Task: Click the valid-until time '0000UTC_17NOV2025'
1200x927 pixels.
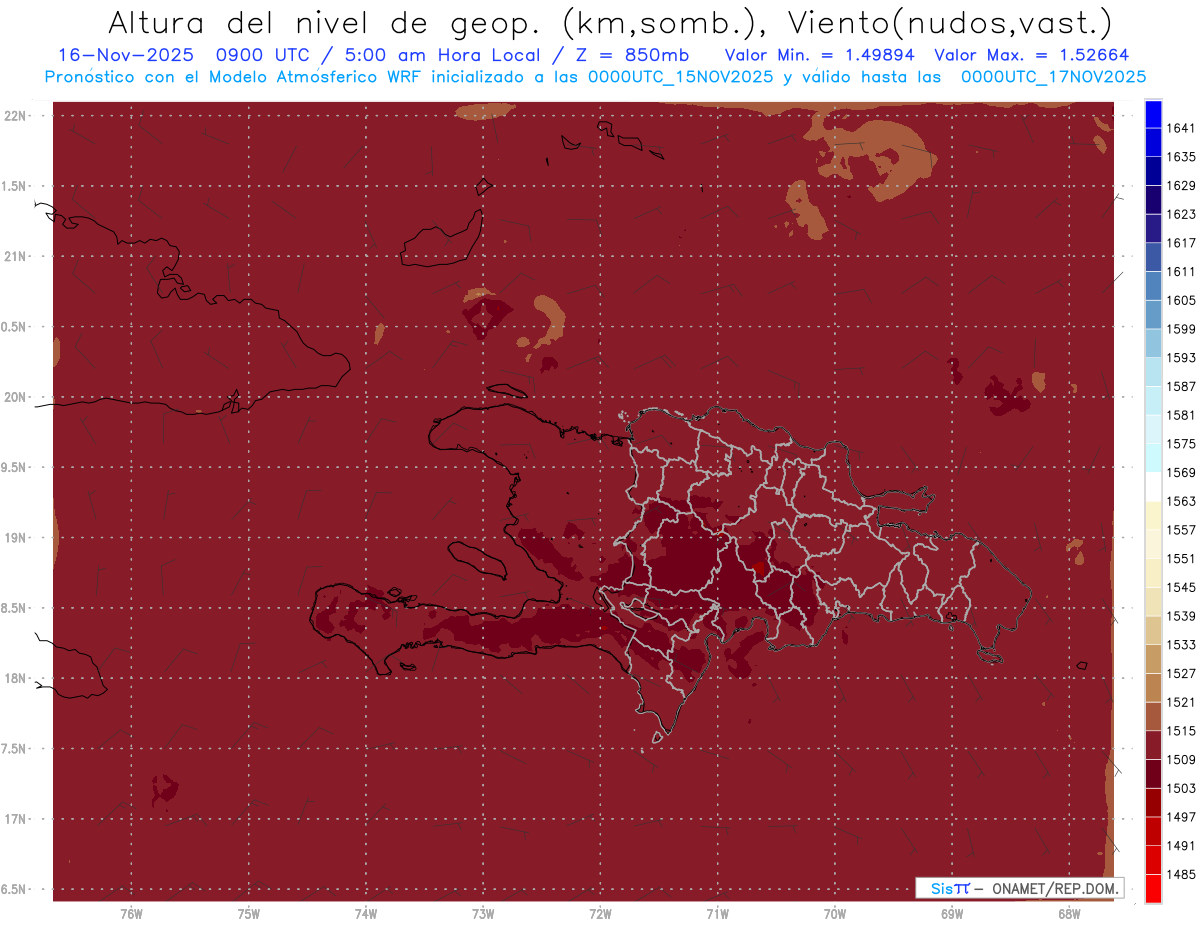Action: coord(1053,76)
